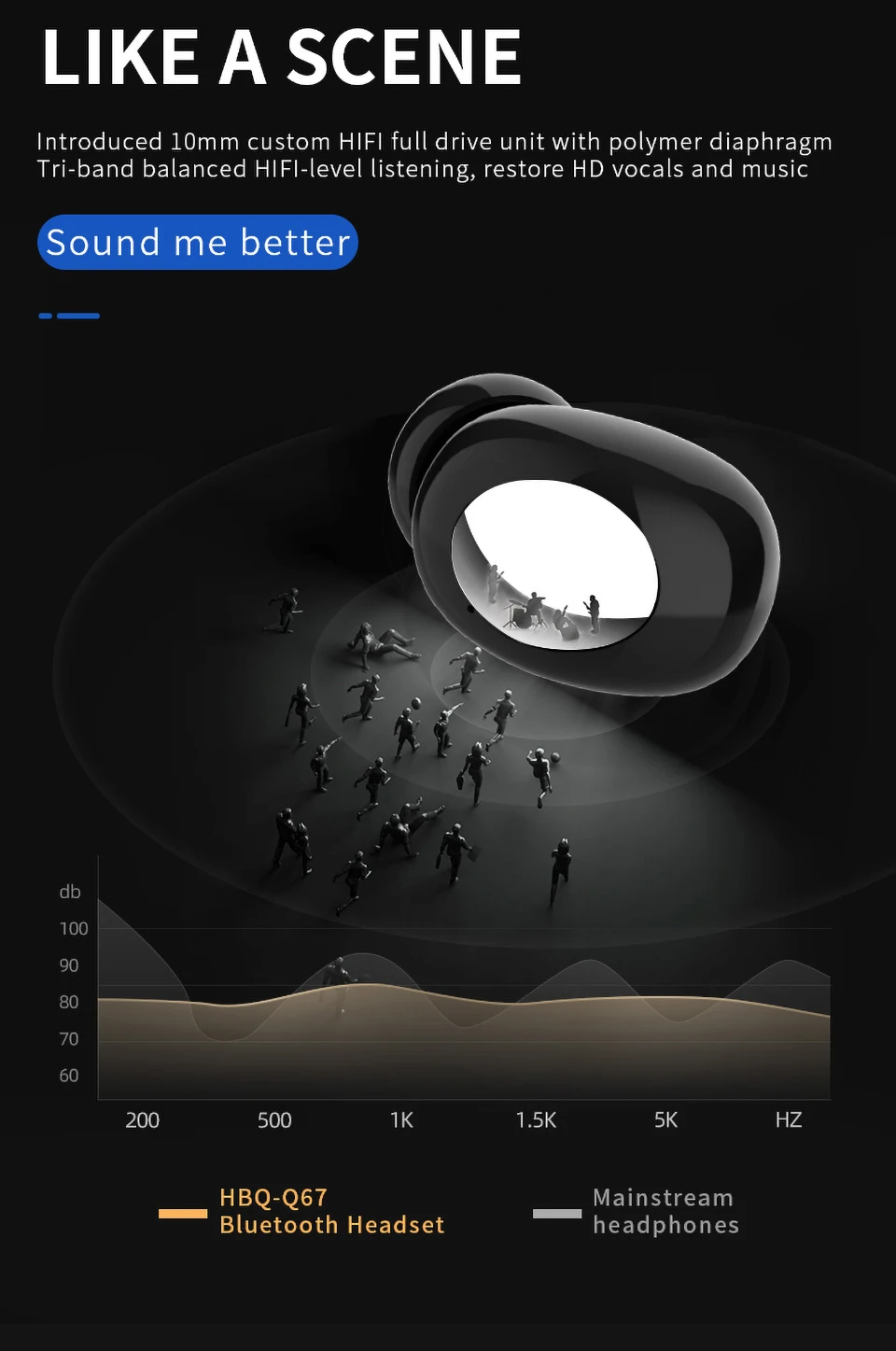The height and width of the screenshot is (1351, 896).
Task: Click the 60 decibel axis label
Action: (69, 1076)
